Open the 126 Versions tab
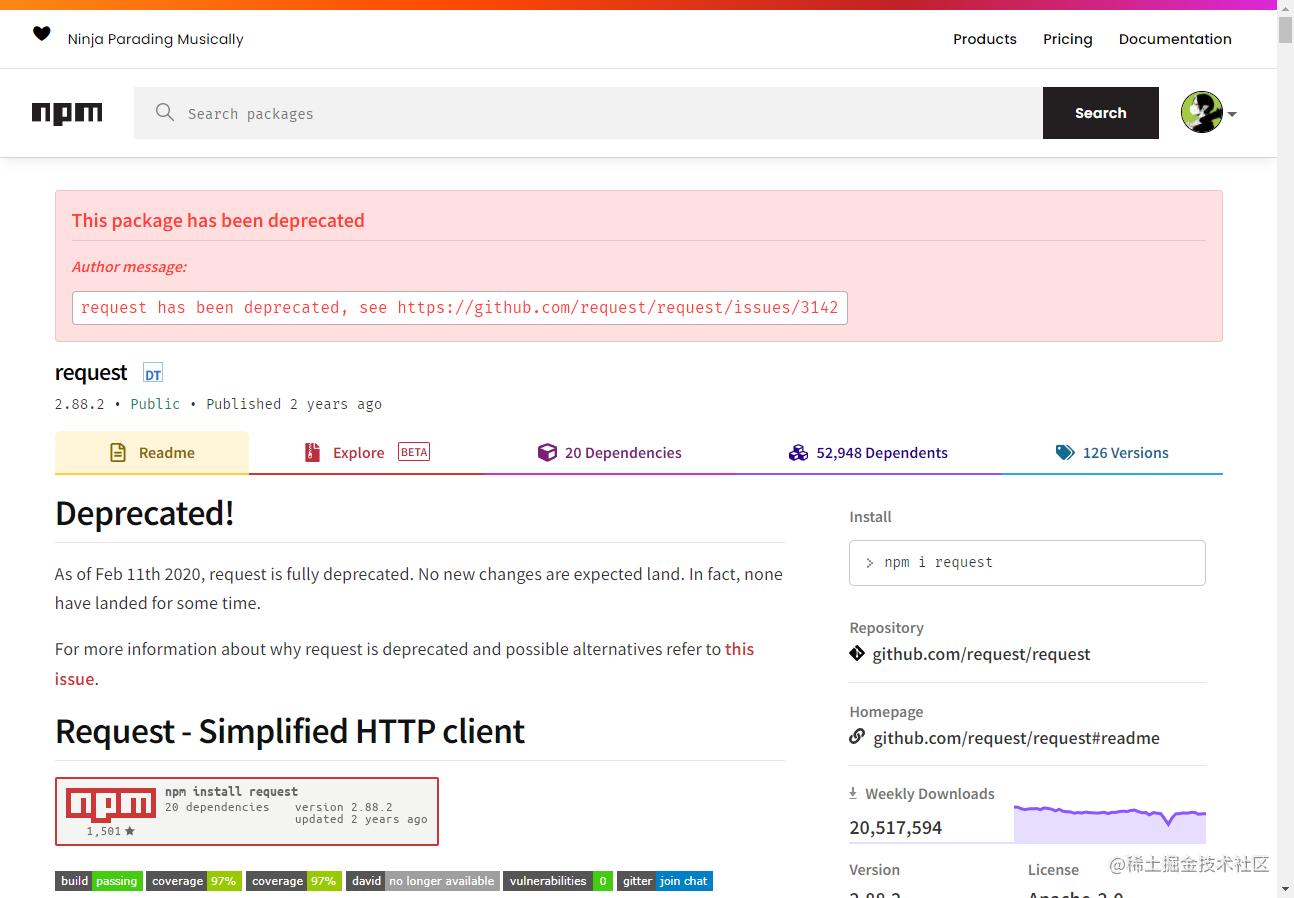Screen dimensions: 1294x898 pyautogui.click(x=1112, y=453)
